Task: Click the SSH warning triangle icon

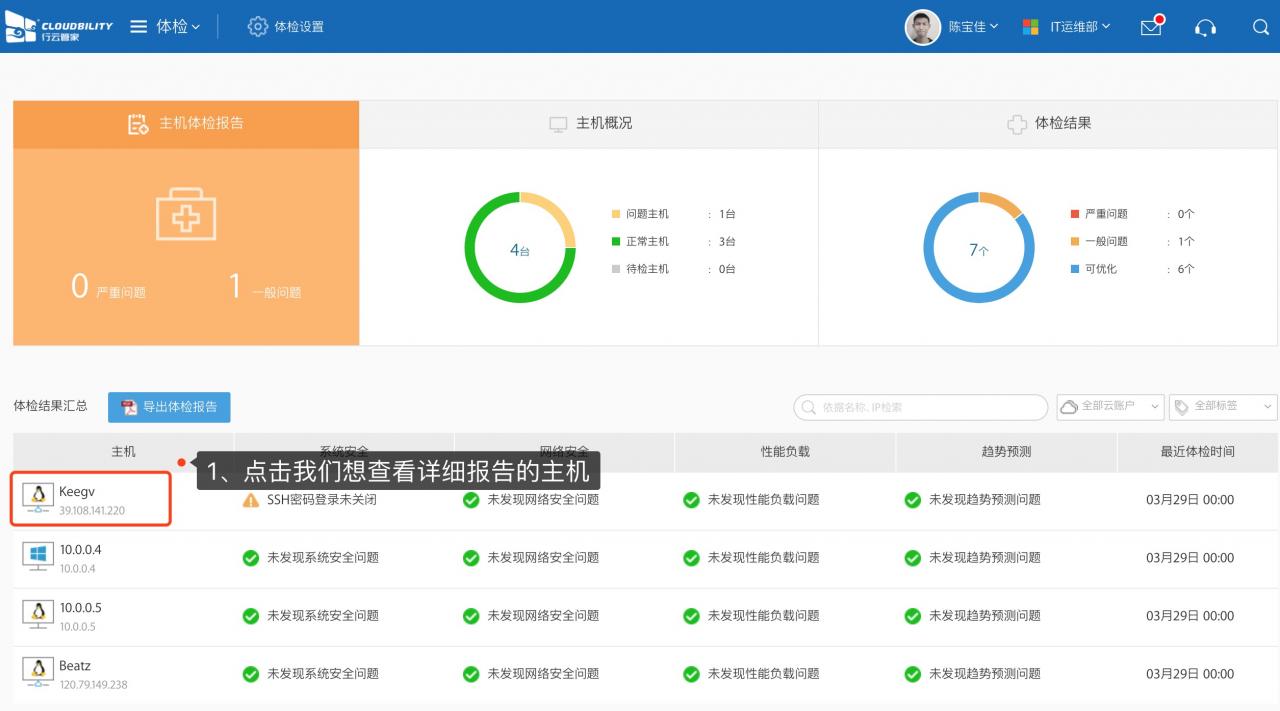Action: (x=251, y=500)
